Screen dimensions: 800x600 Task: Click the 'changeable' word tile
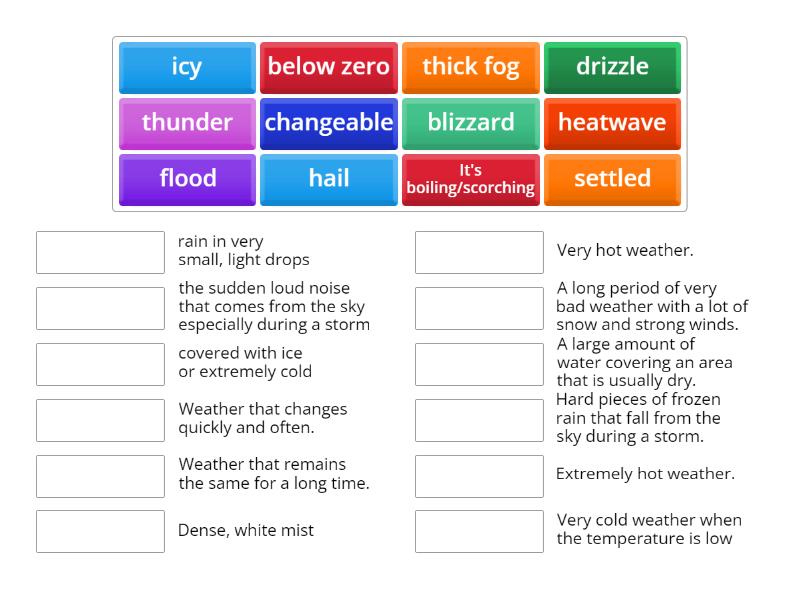(328, 123)
